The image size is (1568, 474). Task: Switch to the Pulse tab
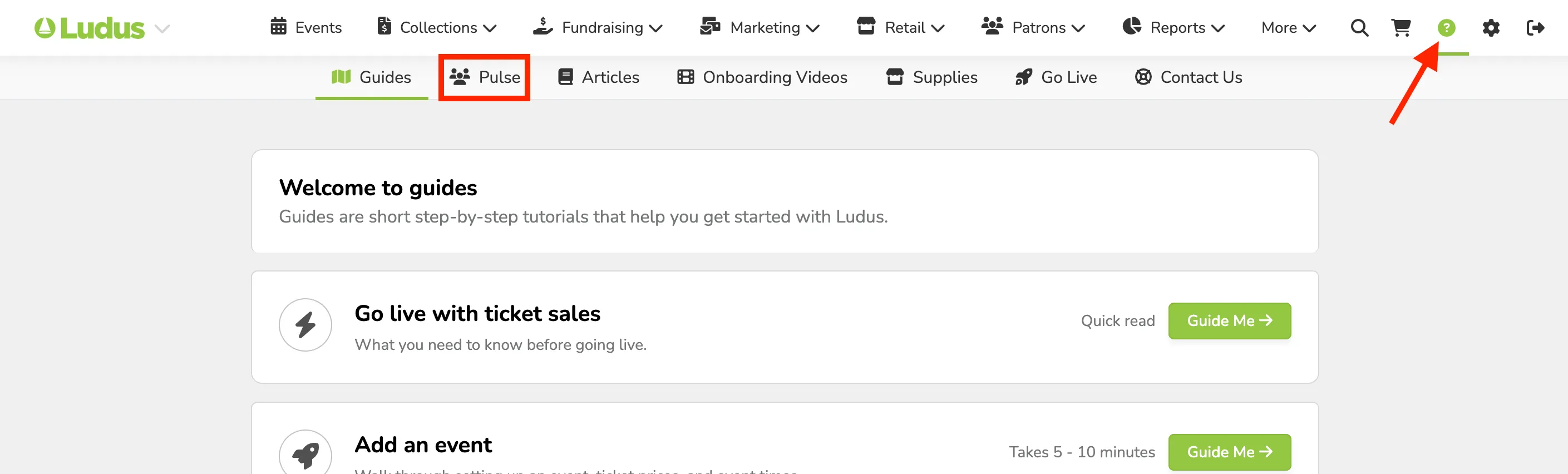[485, 77]
